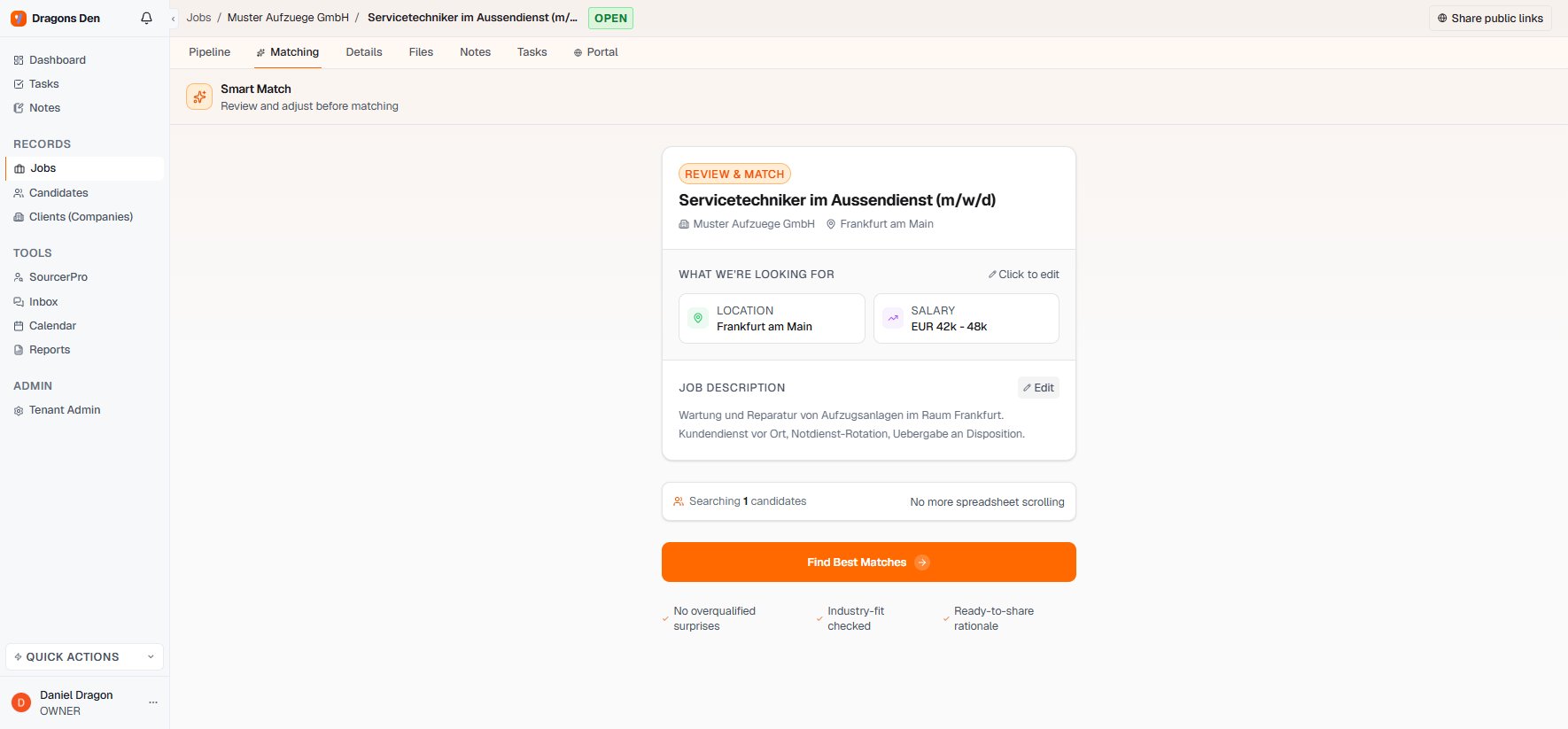Edit the Location criteria card

(772, 318)
